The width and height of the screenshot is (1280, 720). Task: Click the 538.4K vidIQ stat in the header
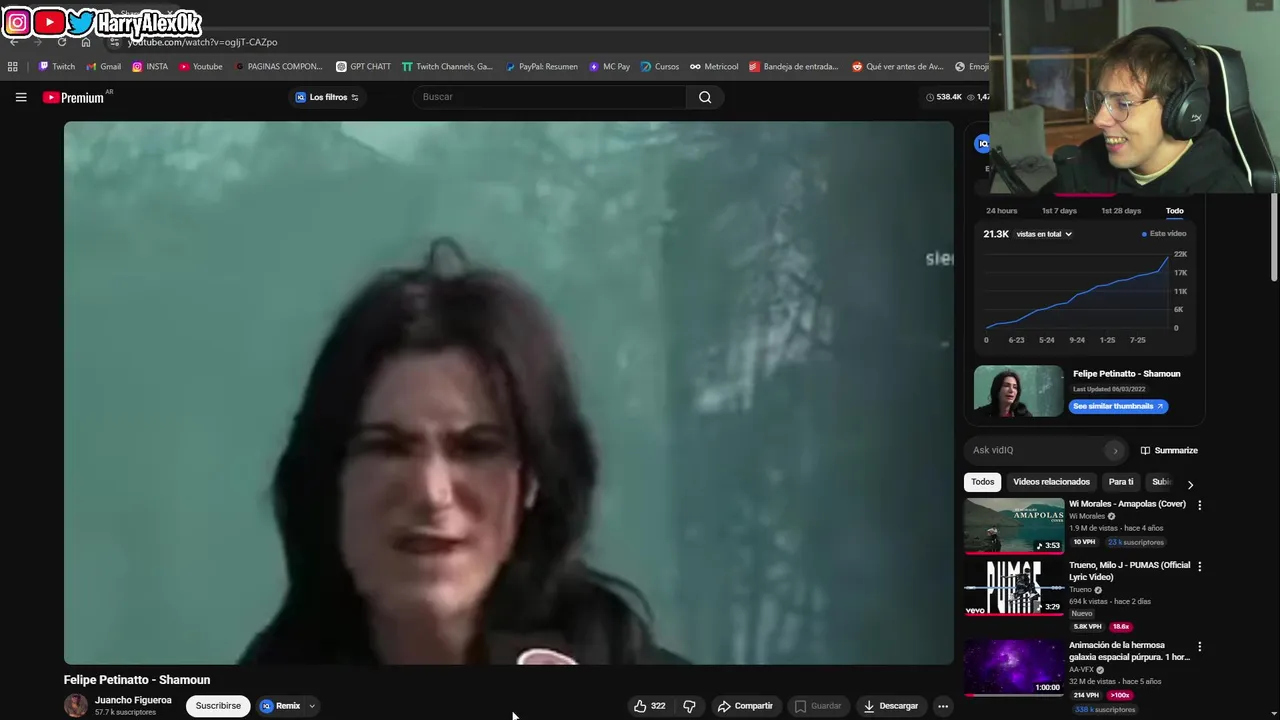tap(943, 97)
